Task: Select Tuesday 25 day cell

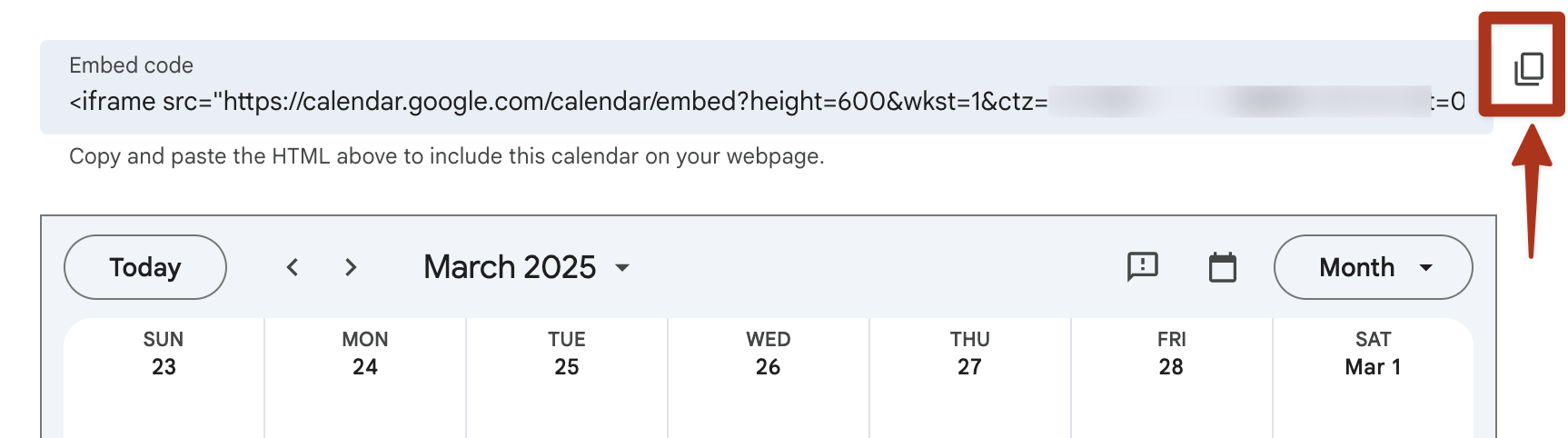Action: [567, 377]
